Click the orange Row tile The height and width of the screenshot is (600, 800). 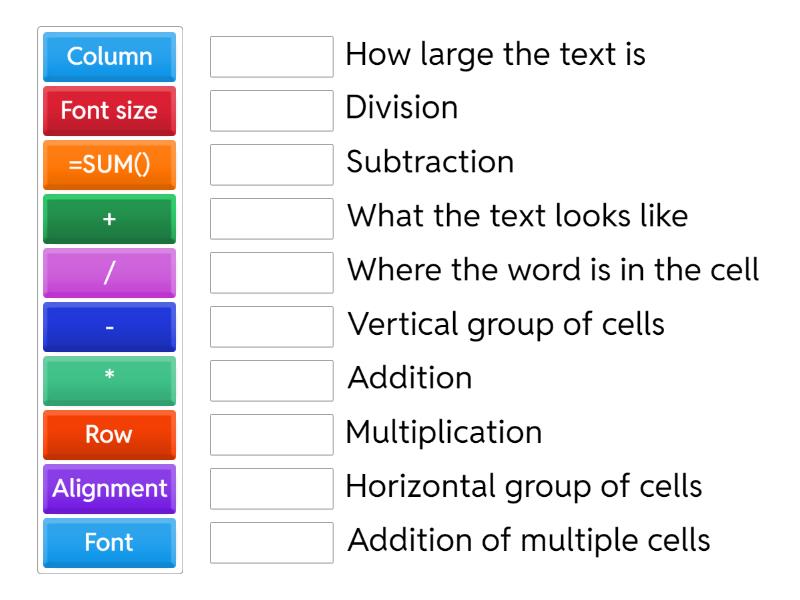pos(109,435)
